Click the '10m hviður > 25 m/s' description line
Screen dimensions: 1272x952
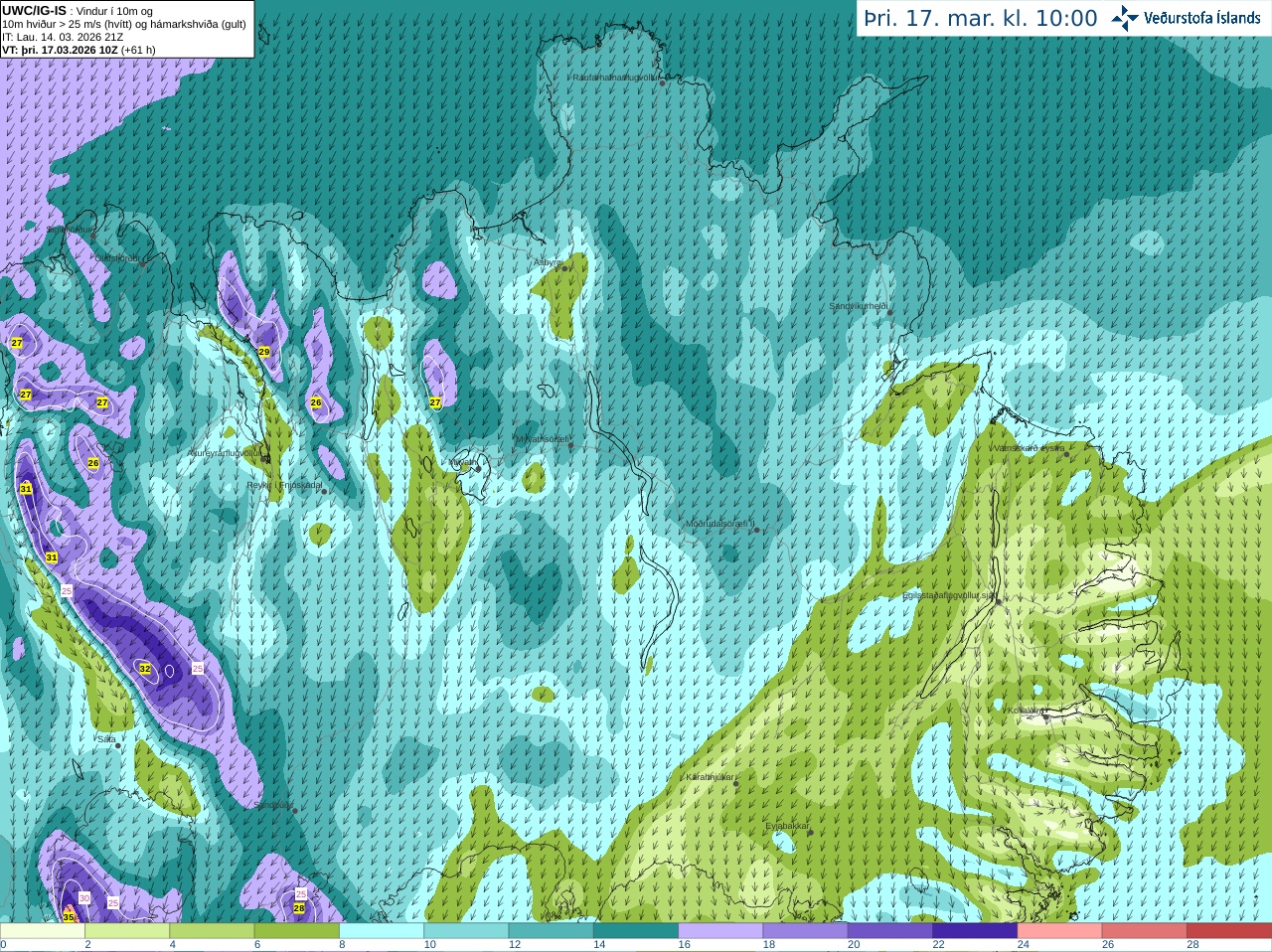click(x=124, y=24)
